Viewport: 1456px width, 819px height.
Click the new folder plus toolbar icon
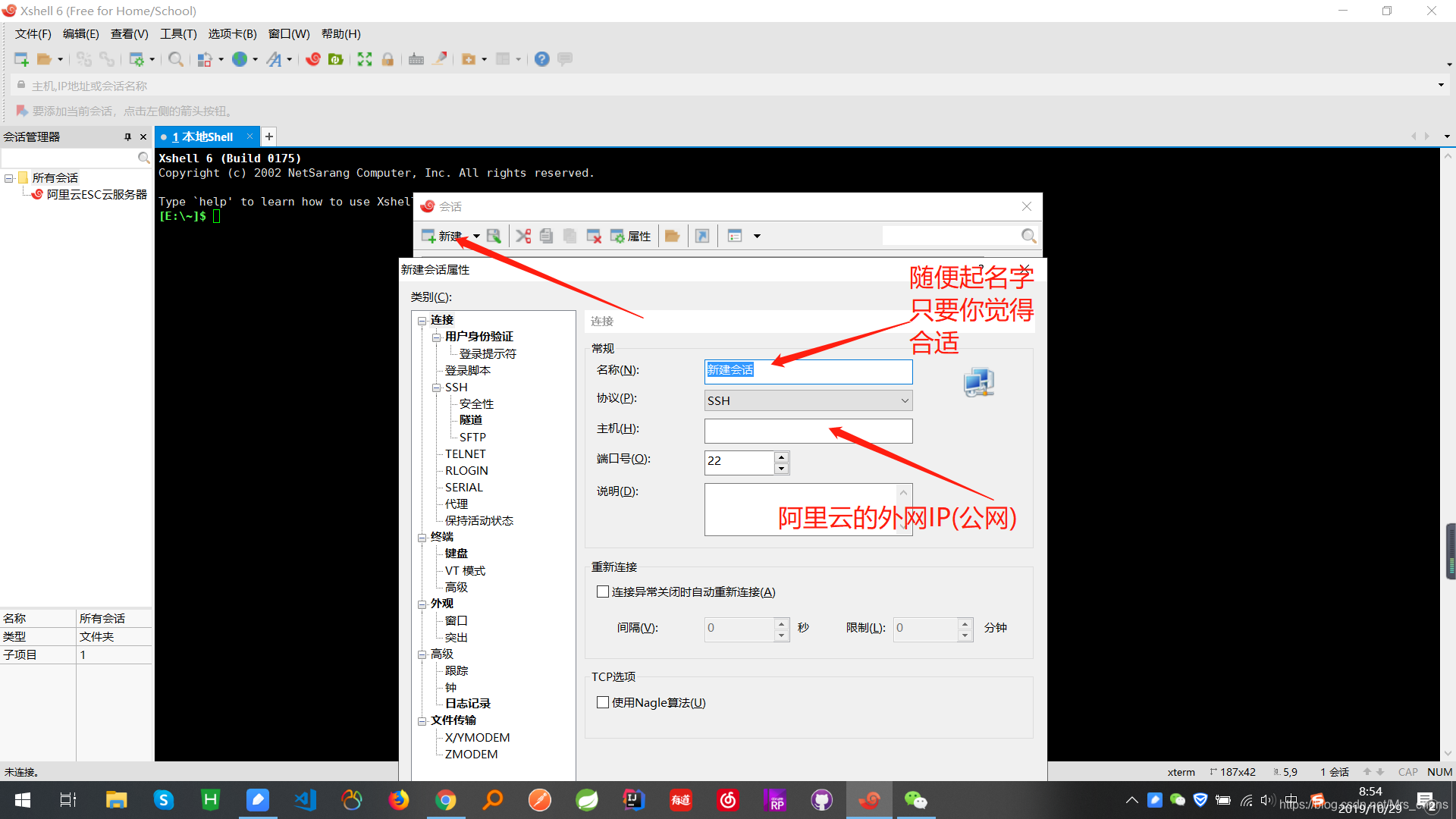(469, 59)
